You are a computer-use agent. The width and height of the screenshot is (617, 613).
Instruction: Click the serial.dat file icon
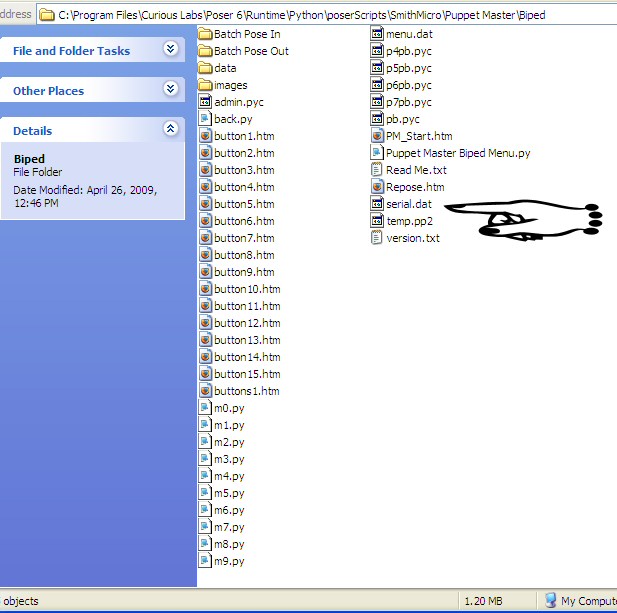(x=377, y=204)
